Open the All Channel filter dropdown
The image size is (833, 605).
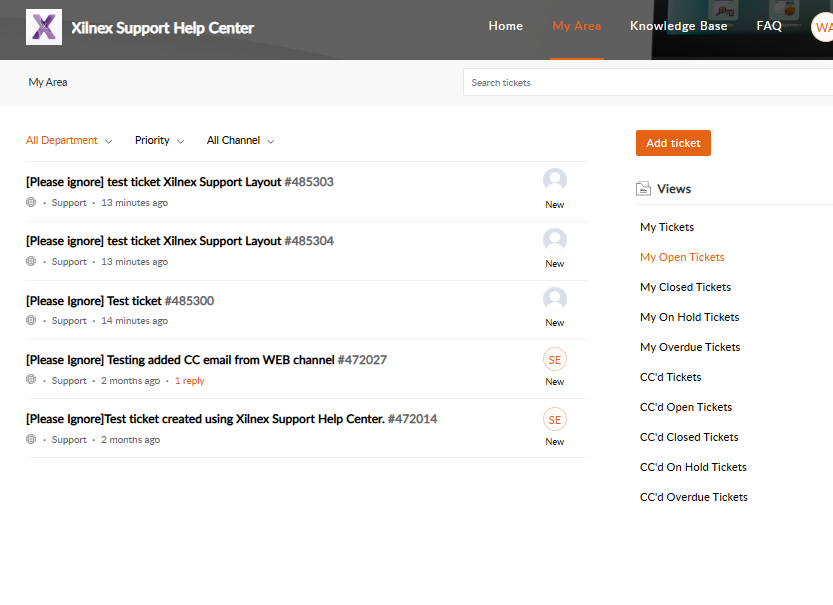pos(240,141)
